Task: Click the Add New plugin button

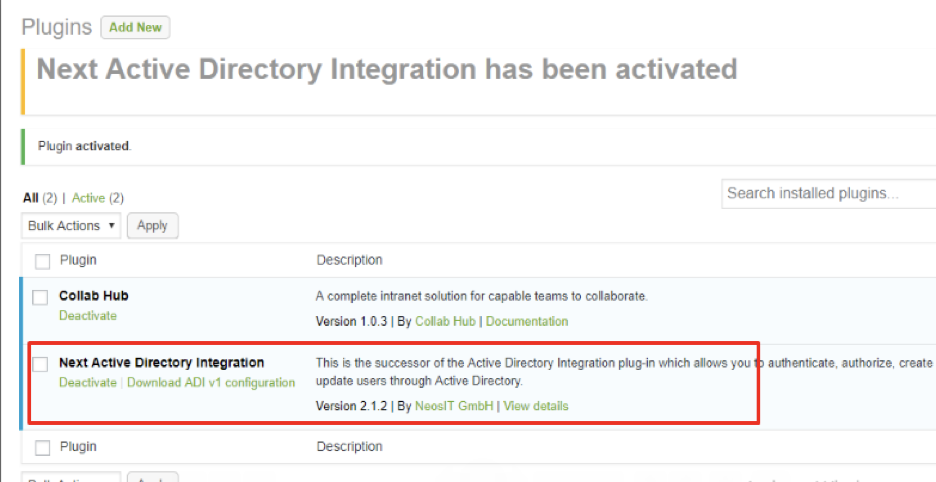Action: [136, 27]
